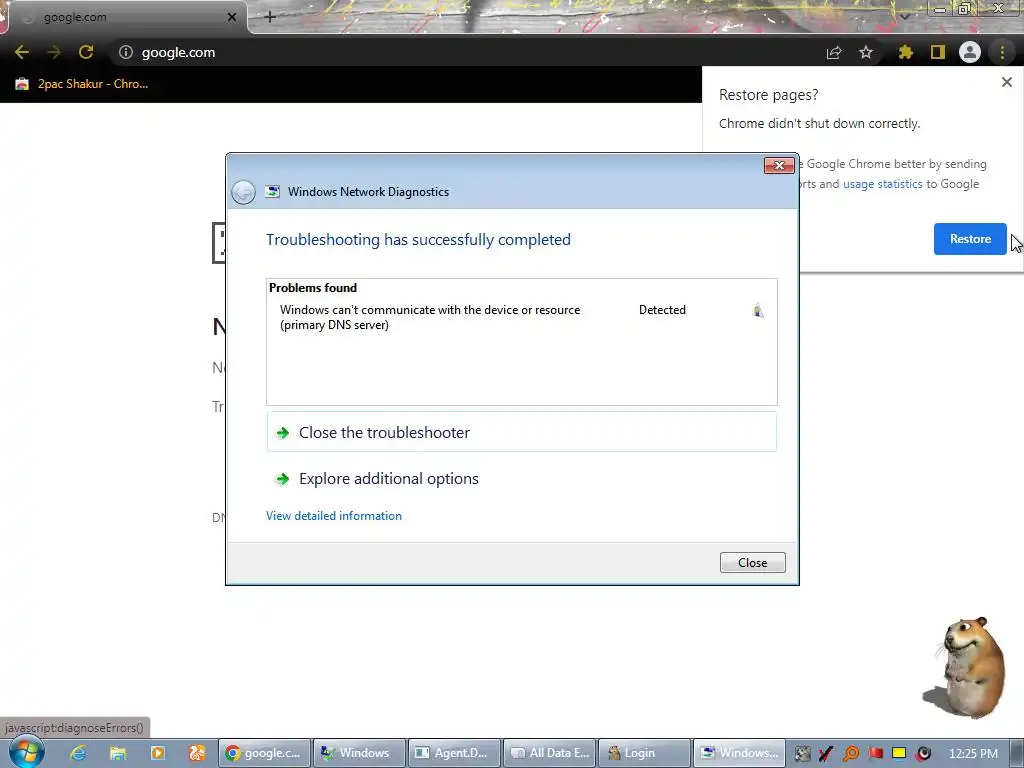
Task: Click the Windows Network Diagnostics title icon
Action: pyautogui.click(x=272, y=191)
